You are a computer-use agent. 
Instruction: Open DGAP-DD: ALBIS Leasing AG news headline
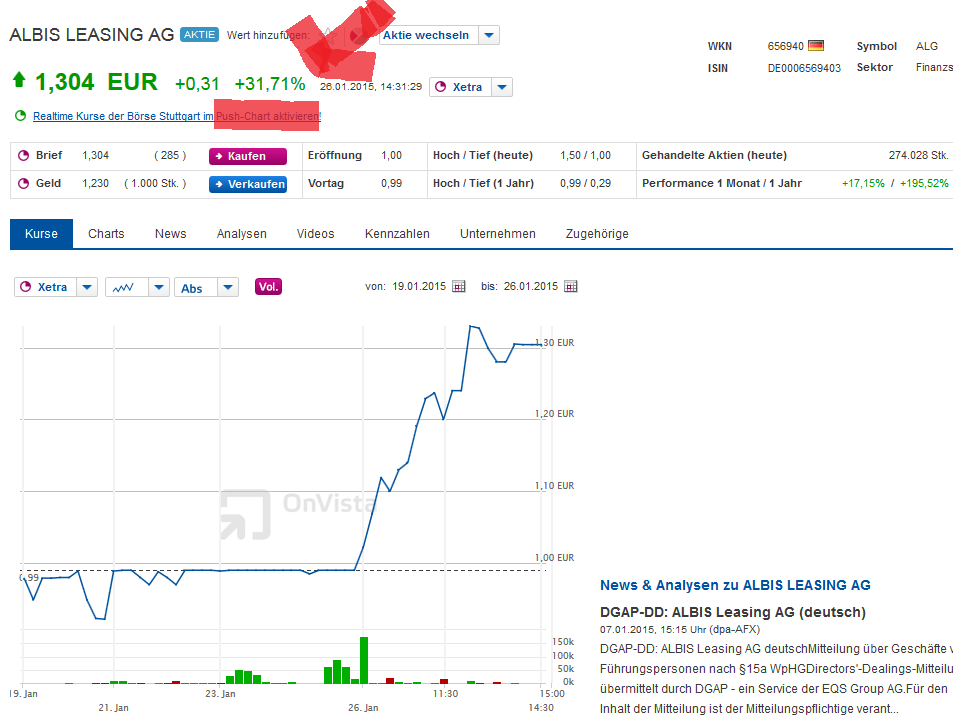tap(733, 612)
